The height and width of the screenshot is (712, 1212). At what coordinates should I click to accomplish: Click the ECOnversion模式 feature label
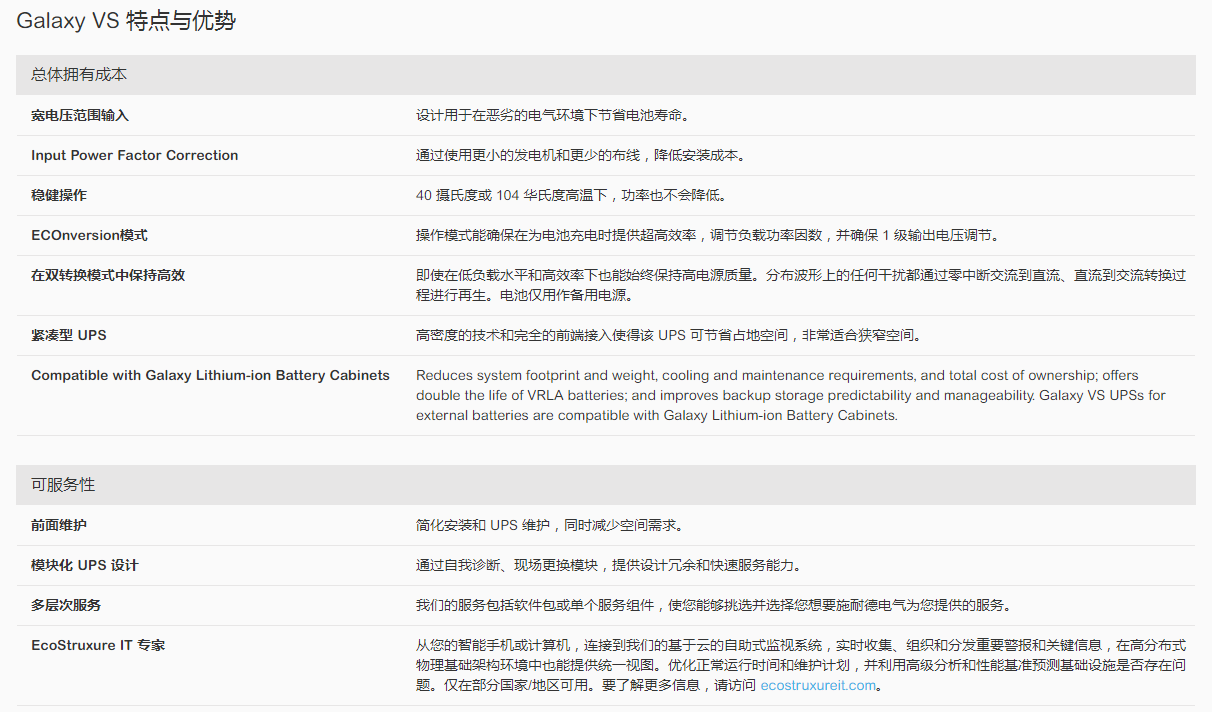[89, 236]
